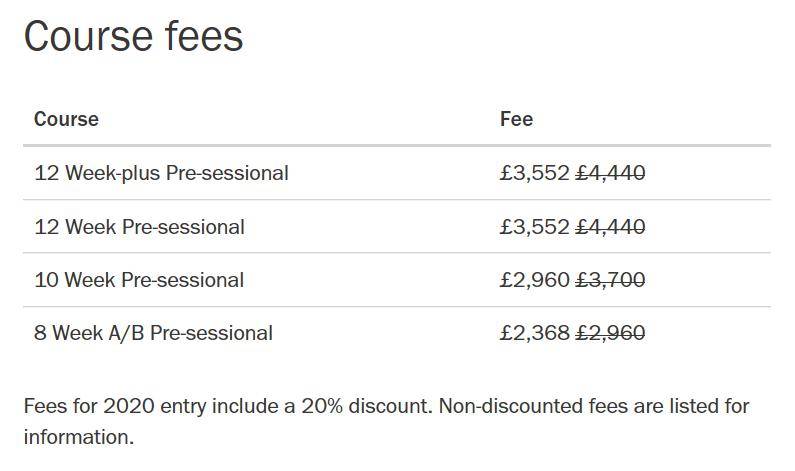Select the 12 Week-plus Pre-sessional course name
This screenshot has height=471, width=795.
point(161,173)
